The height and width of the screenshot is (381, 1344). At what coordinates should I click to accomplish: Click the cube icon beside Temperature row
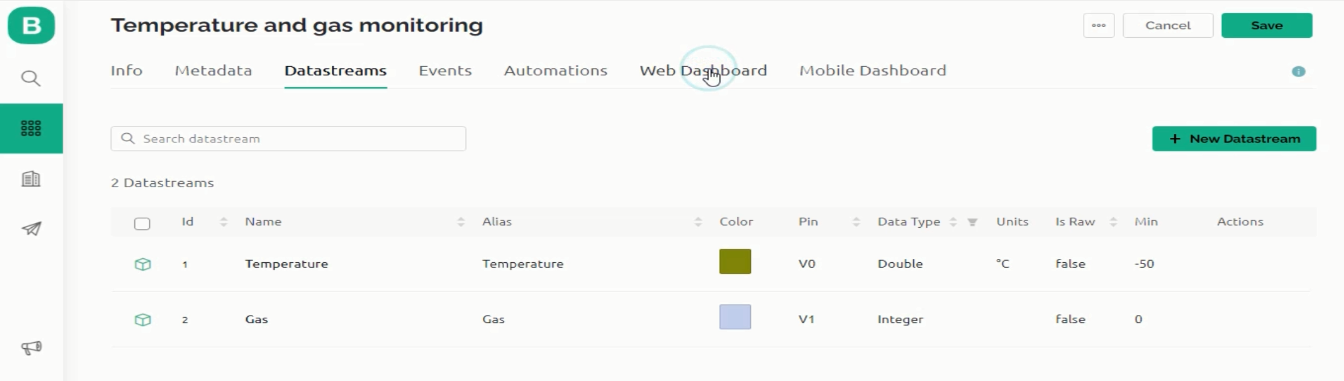click(x=142, y=264)
